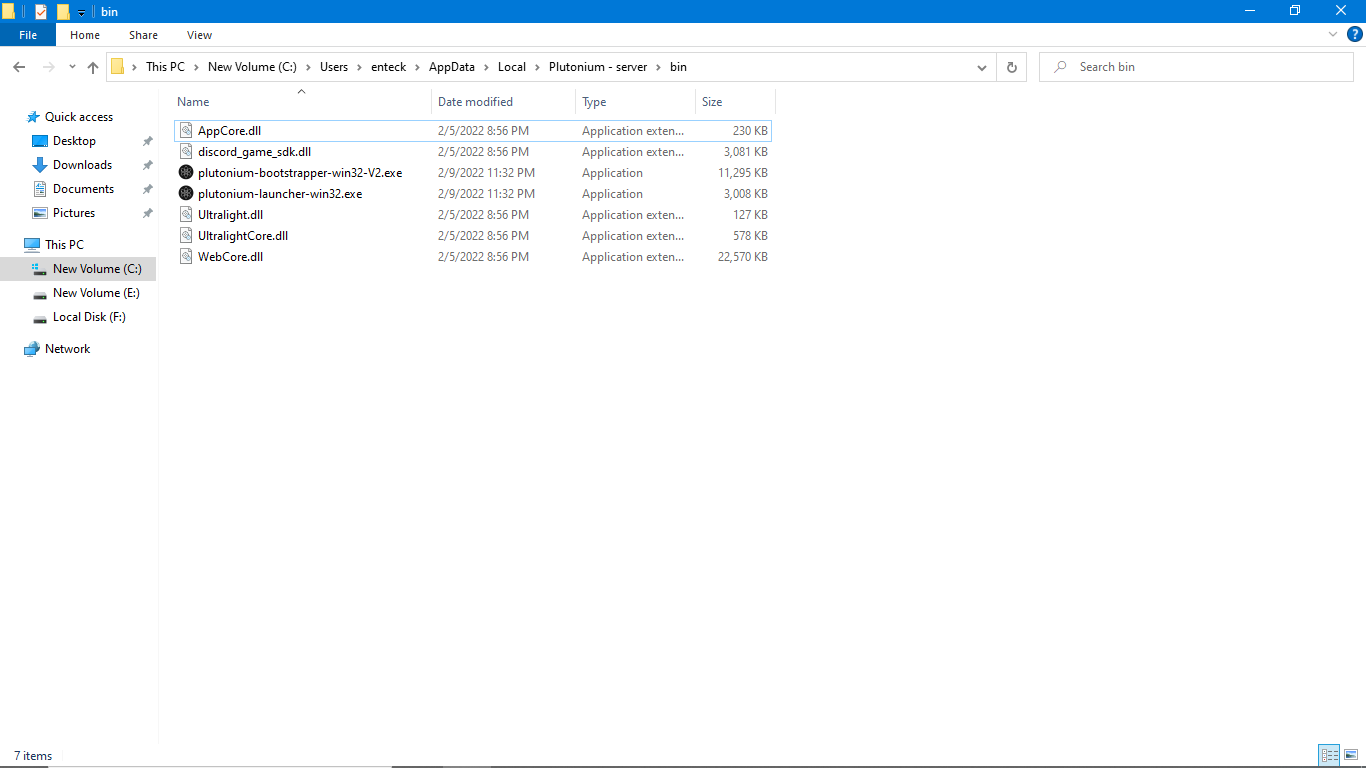Switch to large icons view
The image size is (1366, 768).
(1351, 756)
